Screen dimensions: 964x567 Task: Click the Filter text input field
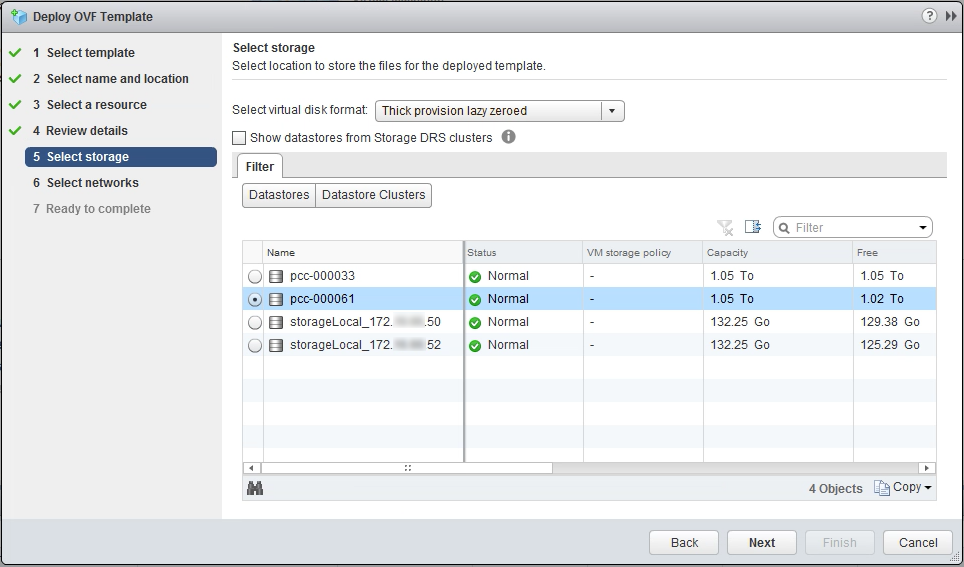click(850, 228)
